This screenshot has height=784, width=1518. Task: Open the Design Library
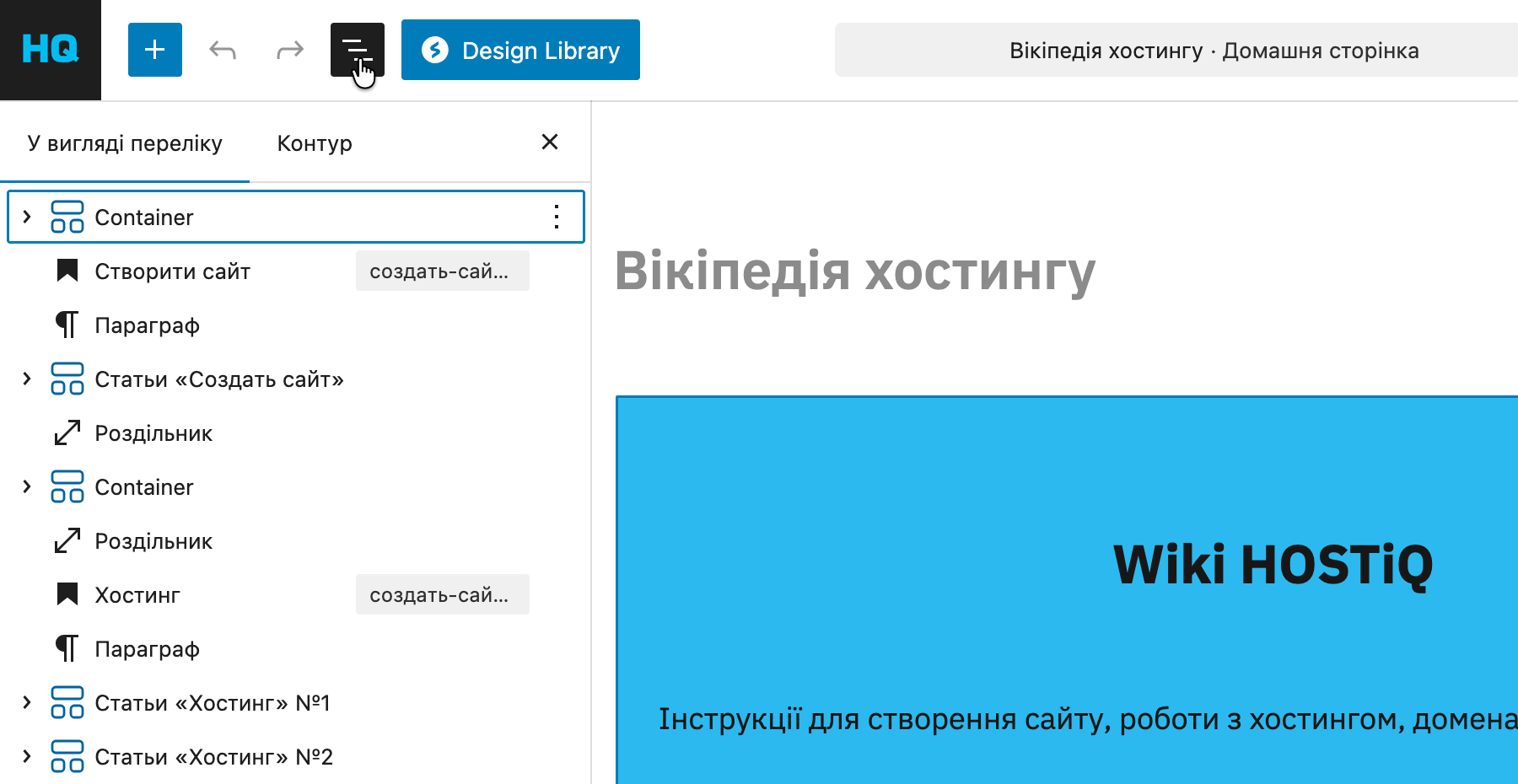tap(520, 50)
